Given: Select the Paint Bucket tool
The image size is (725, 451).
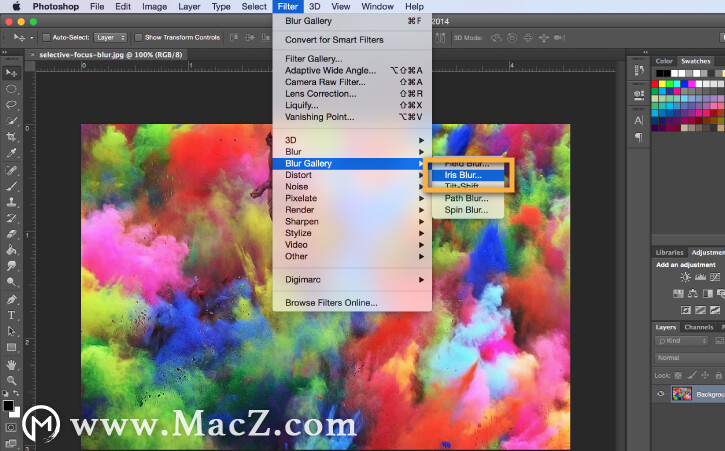Looking at the screenshot, I should pos(11,250).
